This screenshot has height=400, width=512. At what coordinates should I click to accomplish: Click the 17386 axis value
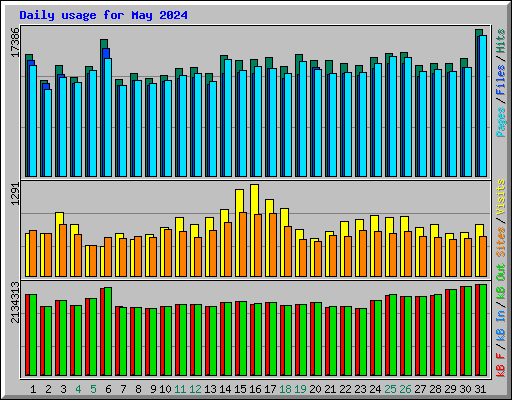[15, 42]
